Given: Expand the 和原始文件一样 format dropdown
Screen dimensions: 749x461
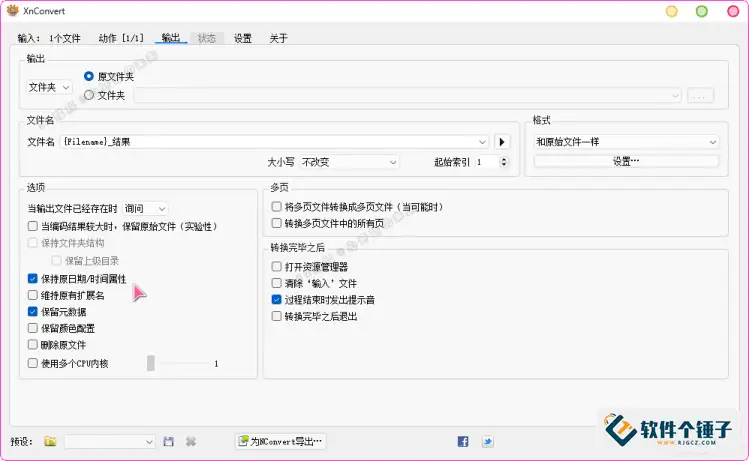Looking at the screenshot, I should click(626, 142).
